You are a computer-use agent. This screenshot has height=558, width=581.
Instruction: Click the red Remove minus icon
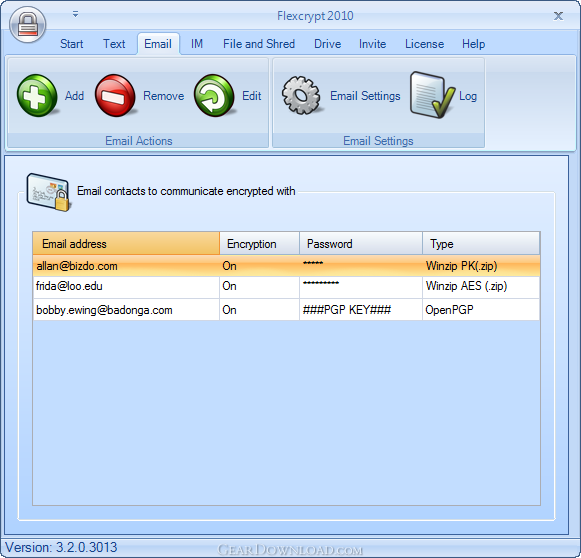115,96
